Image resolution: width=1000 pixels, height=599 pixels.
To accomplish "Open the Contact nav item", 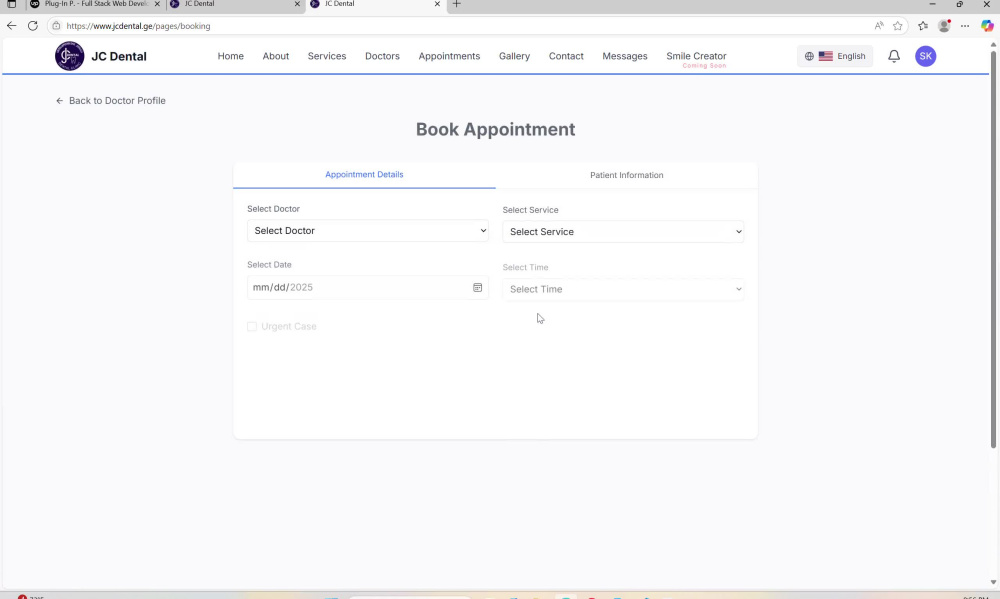I will click(566, 56).
